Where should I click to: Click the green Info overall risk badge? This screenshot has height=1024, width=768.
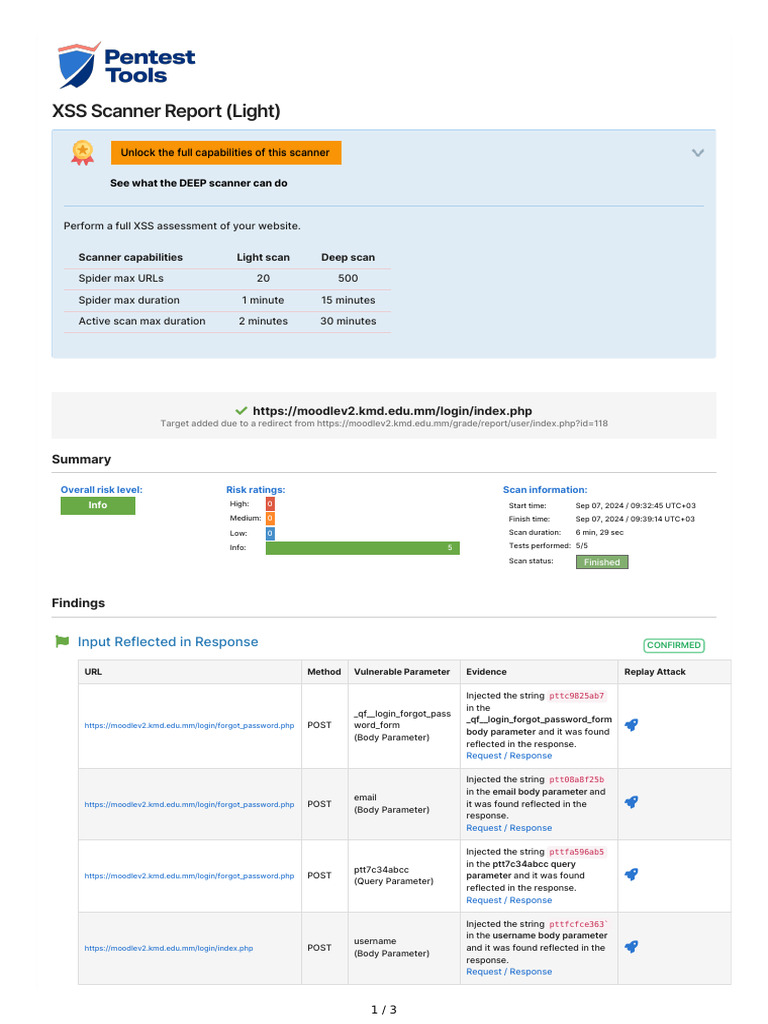click(x=98, y=505)
